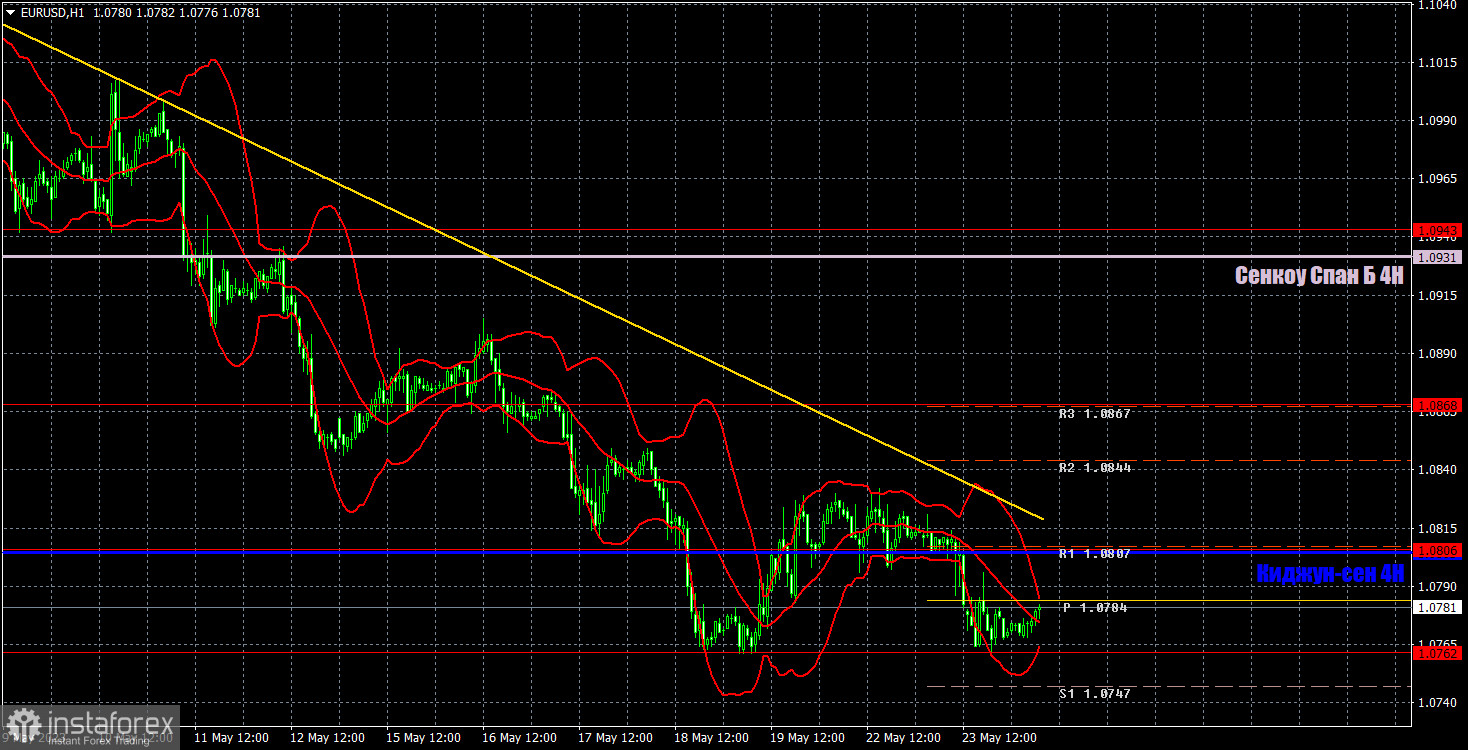Open the chart dropdown arrow beside EURUSD,H1

click(10, 12)
